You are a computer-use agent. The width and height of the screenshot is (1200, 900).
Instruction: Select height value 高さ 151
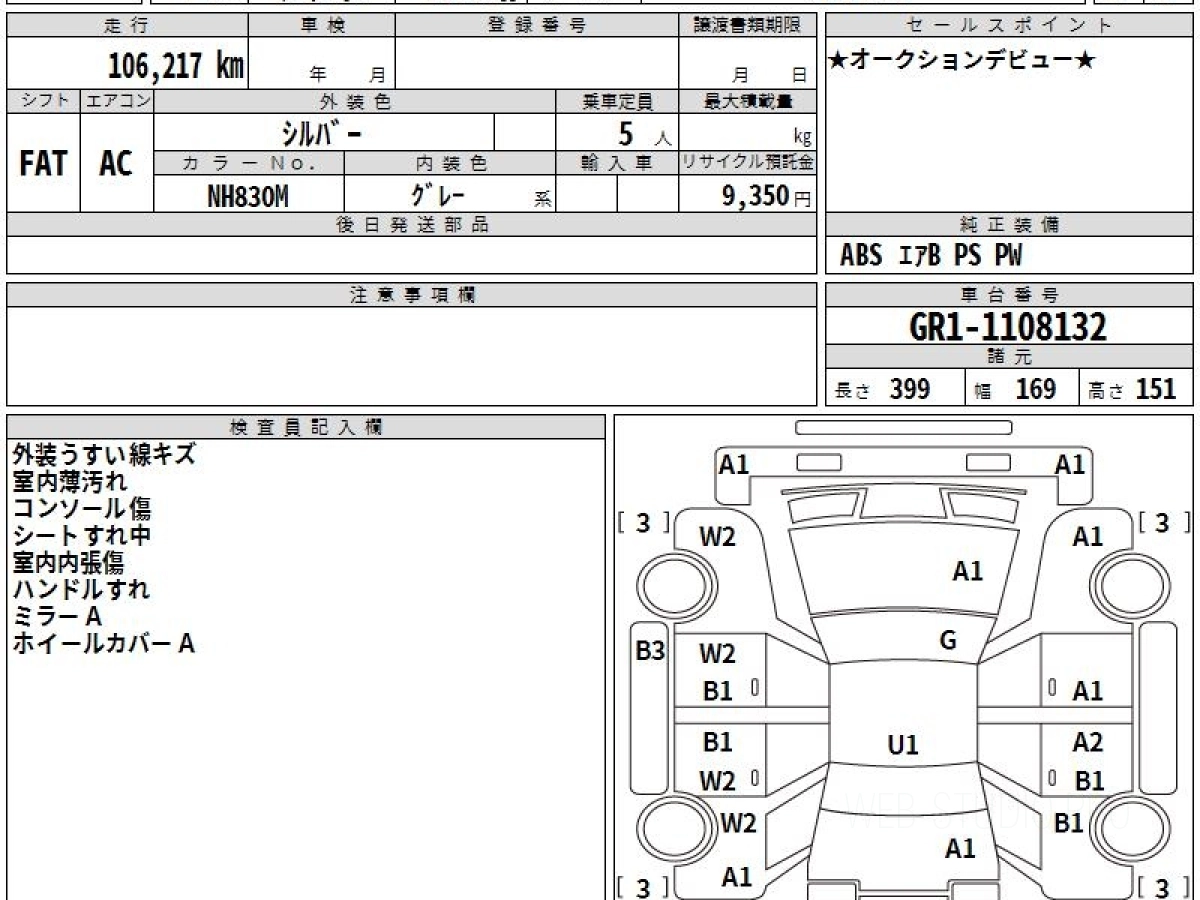coord(1133,389)
